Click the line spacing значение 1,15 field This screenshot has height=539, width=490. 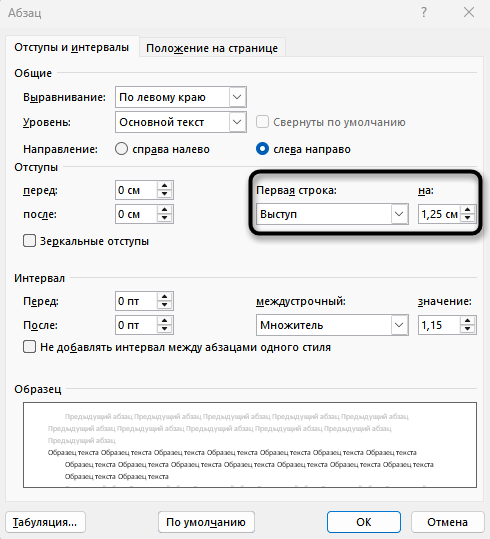[x=439, y=325]
